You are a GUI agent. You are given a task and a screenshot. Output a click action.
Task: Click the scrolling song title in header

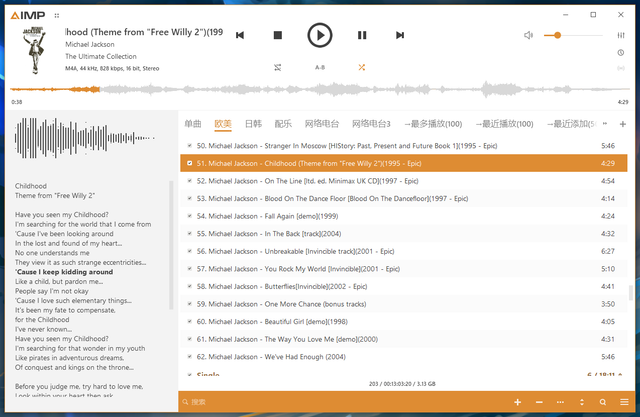coord(144,32)
